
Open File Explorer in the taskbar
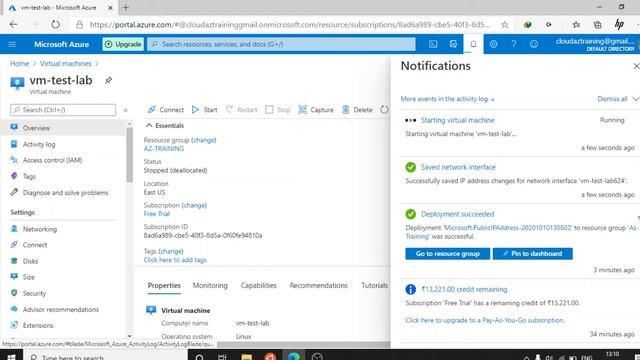click(x=247, y=356)
